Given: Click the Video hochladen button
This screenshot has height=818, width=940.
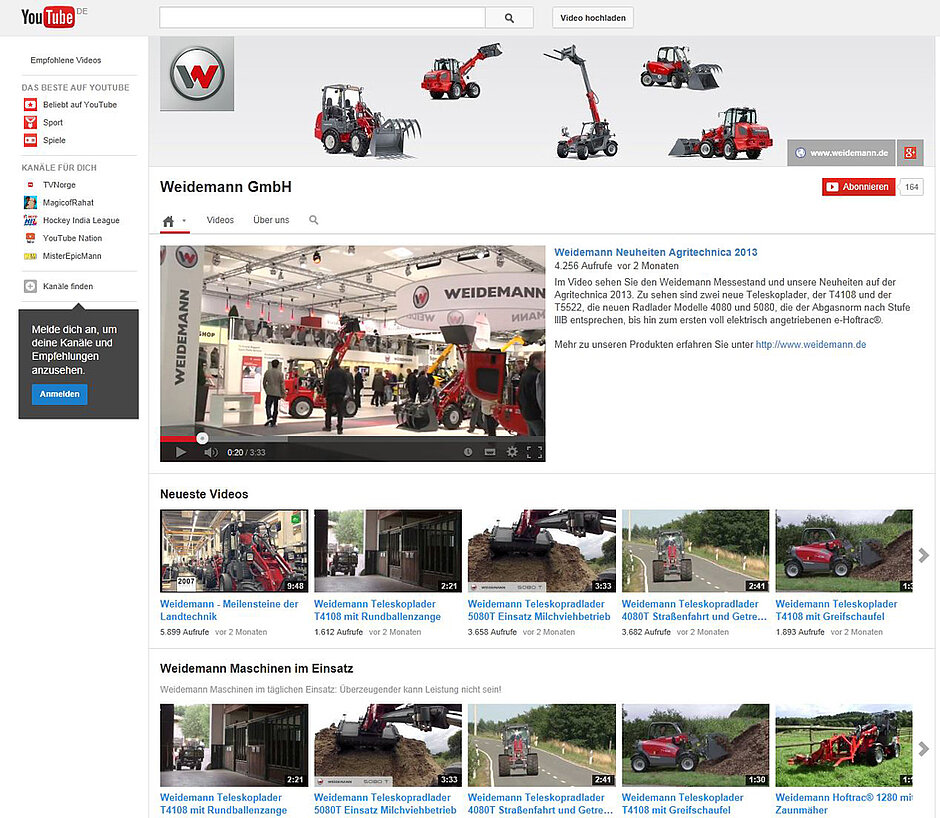Looking at the screenshot, I should click(x=592, y=18).
